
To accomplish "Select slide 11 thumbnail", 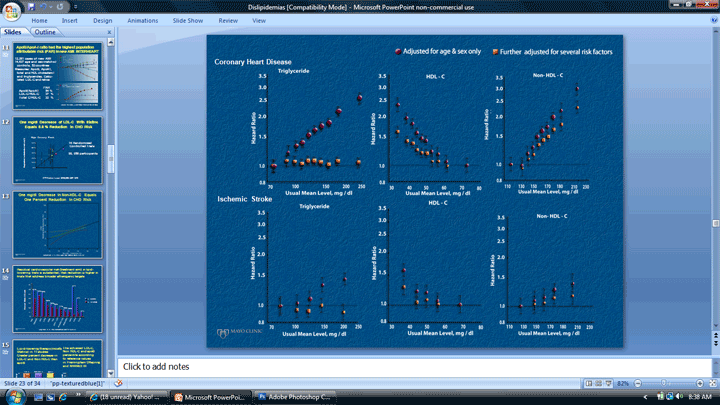I will point(57,76).
